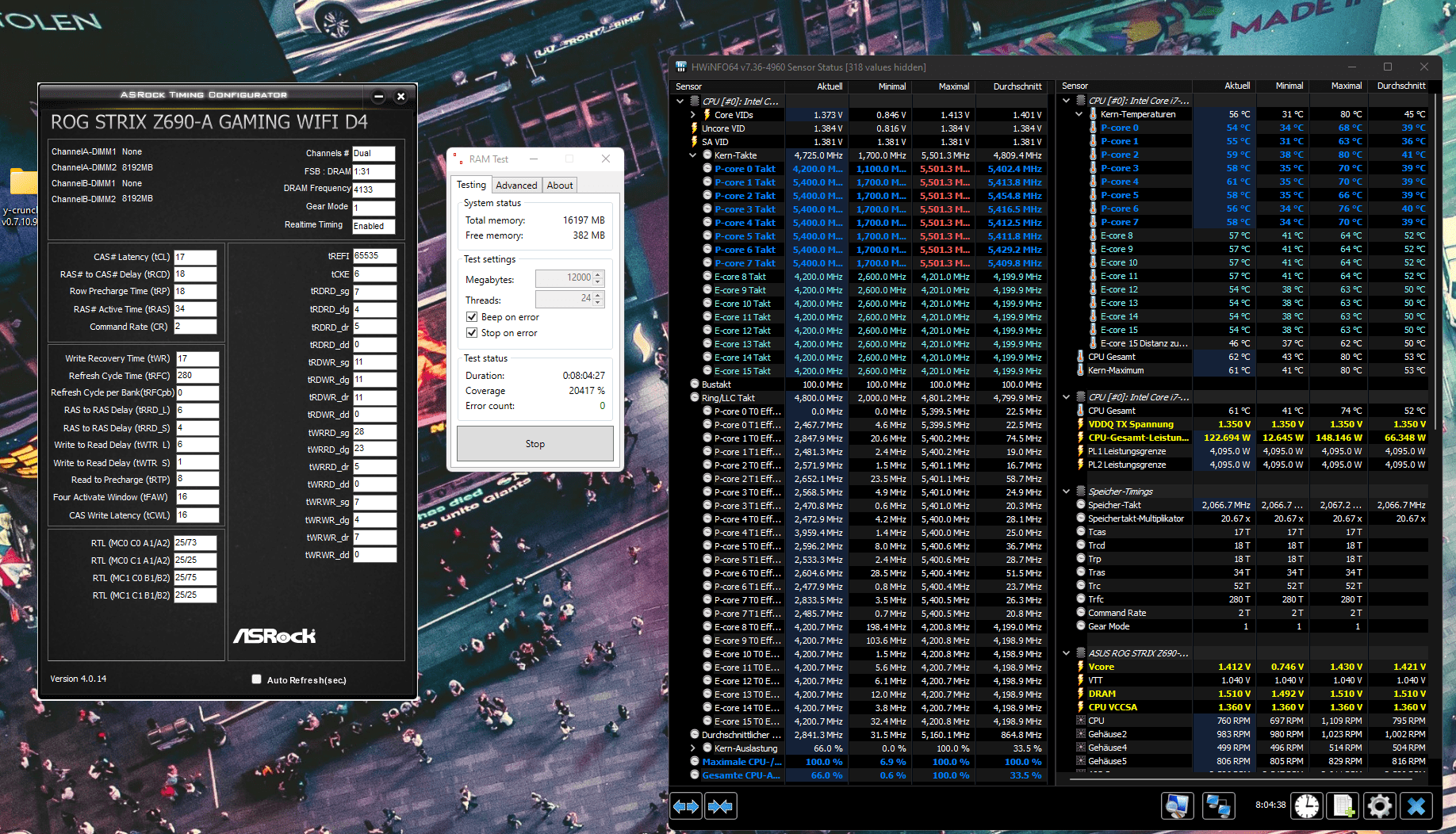This screenshot has width=1456, height=834.
Task: Click the circle icon beside Ring/LLC Takt
Action: pos(695,398)
